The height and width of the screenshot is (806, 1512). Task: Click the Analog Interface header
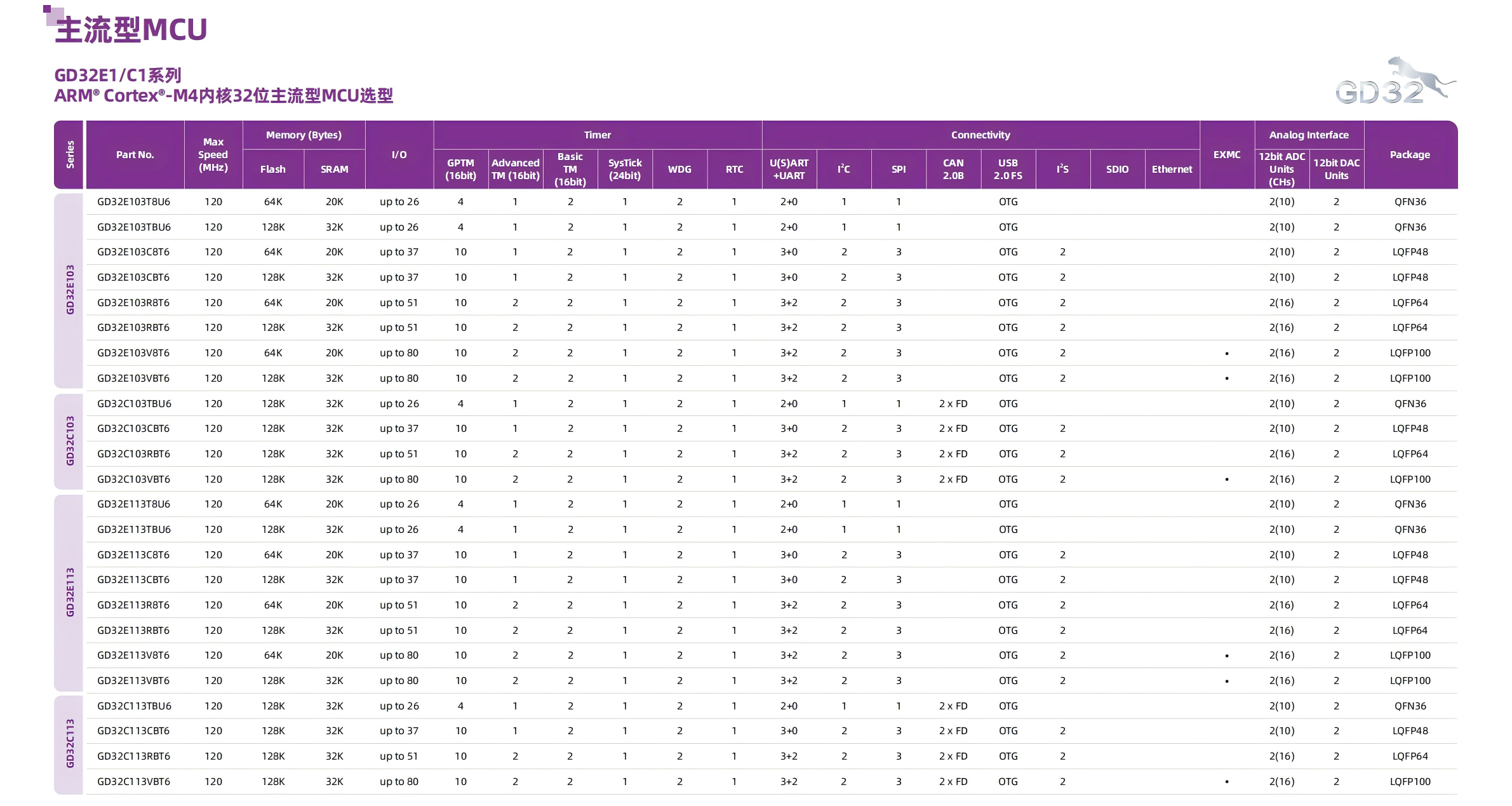[1308, 135]
